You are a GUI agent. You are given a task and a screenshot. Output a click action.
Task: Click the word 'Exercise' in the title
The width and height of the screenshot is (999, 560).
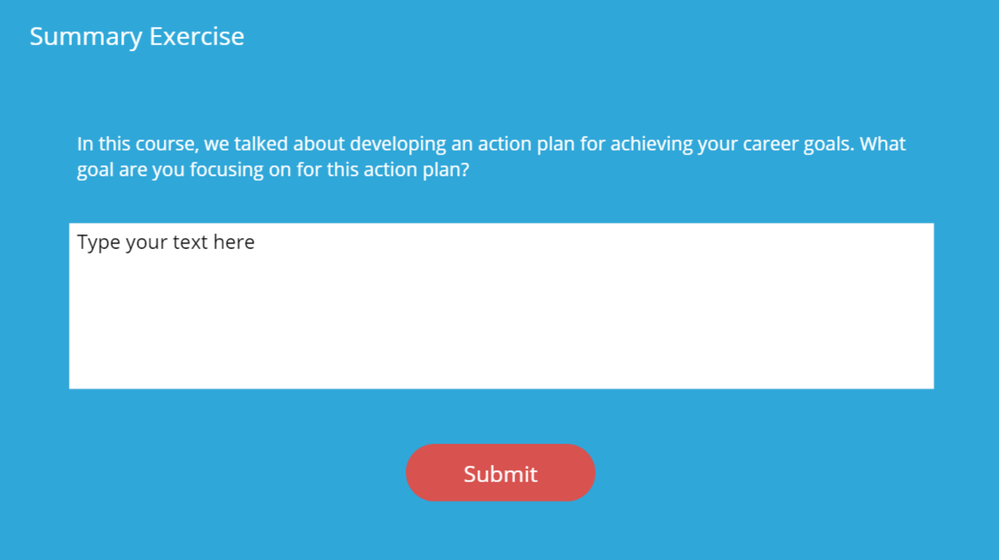point(197,37)
